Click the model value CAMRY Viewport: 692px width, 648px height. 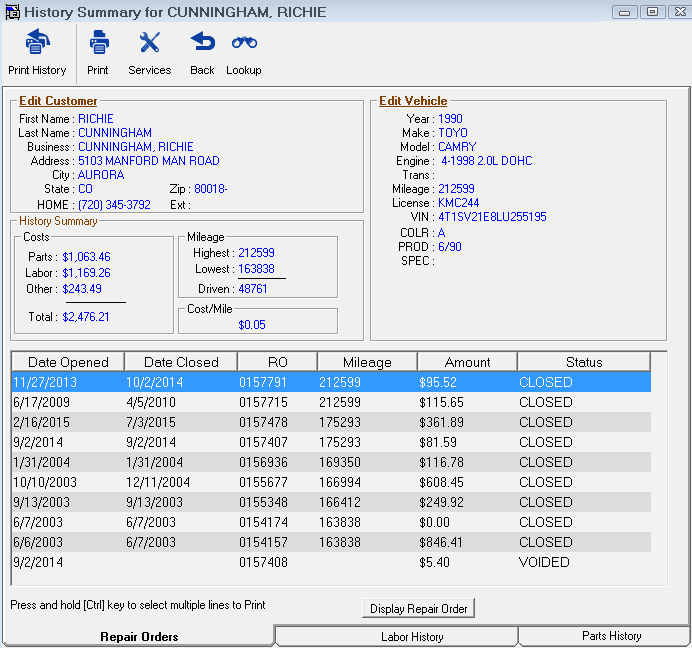coord(457,147)
